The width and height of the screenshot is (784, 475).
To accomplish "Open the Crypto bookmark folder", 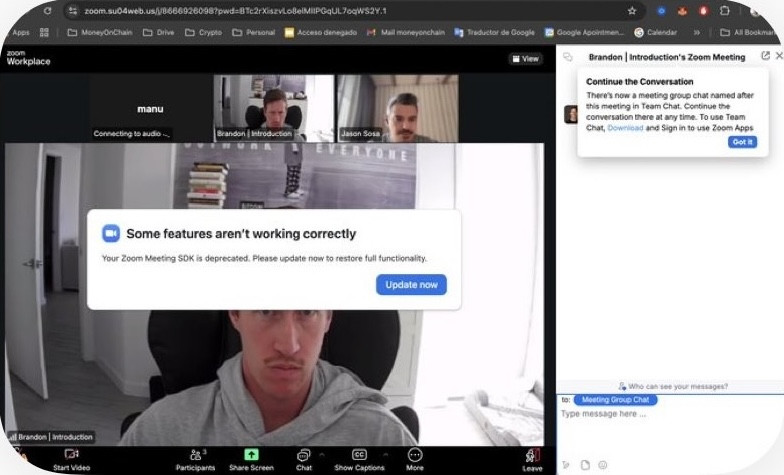I will point(204,32).
